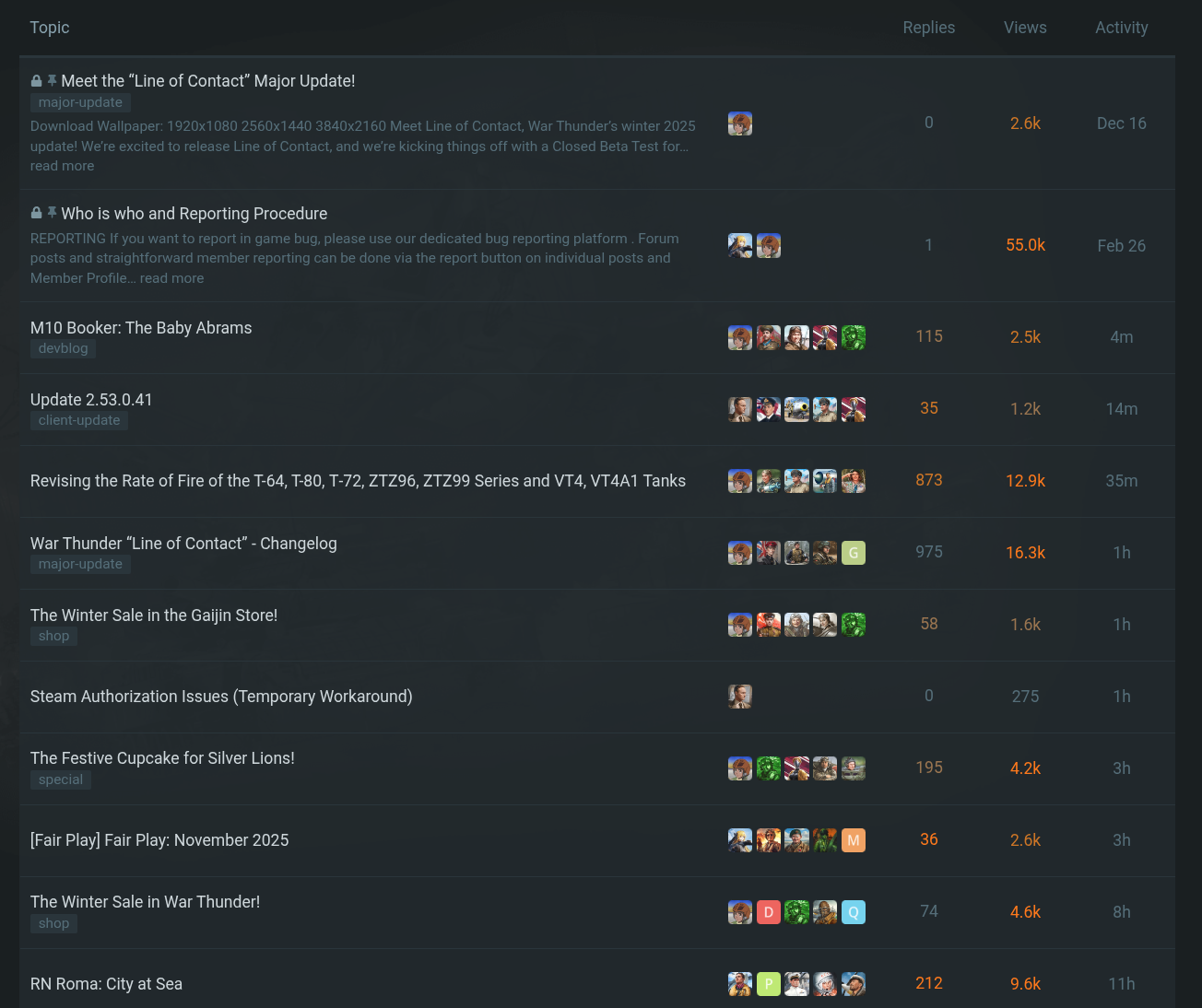Viewport: 1202px width, 1008px height.
Task: Sort topics by the Views column header
Action: [x=1025, y=28]
